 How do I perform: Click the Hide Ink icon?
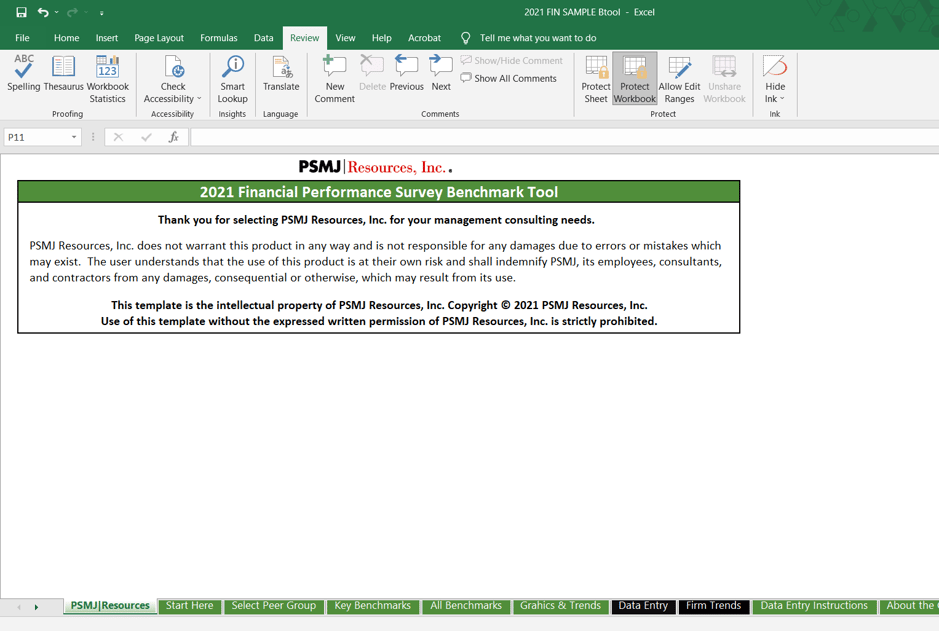pyautogui.click(x=775, y=66)
